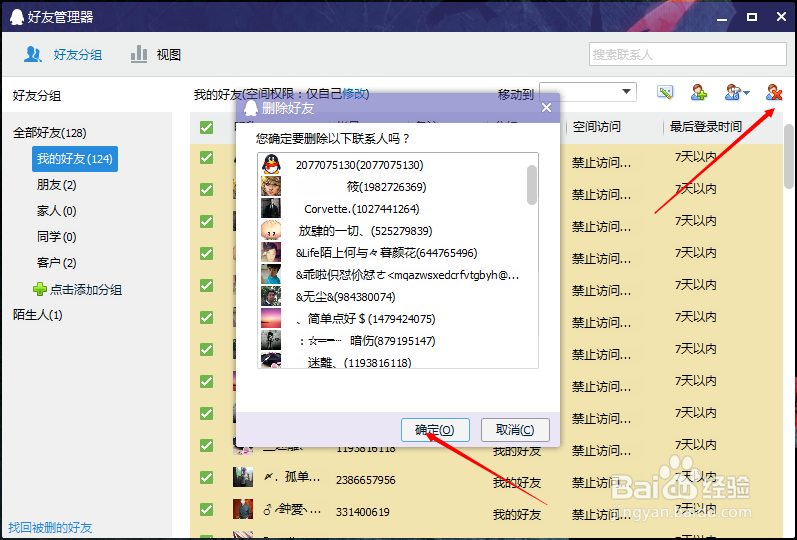Select 全部好友(128) group

pos(50,133)
